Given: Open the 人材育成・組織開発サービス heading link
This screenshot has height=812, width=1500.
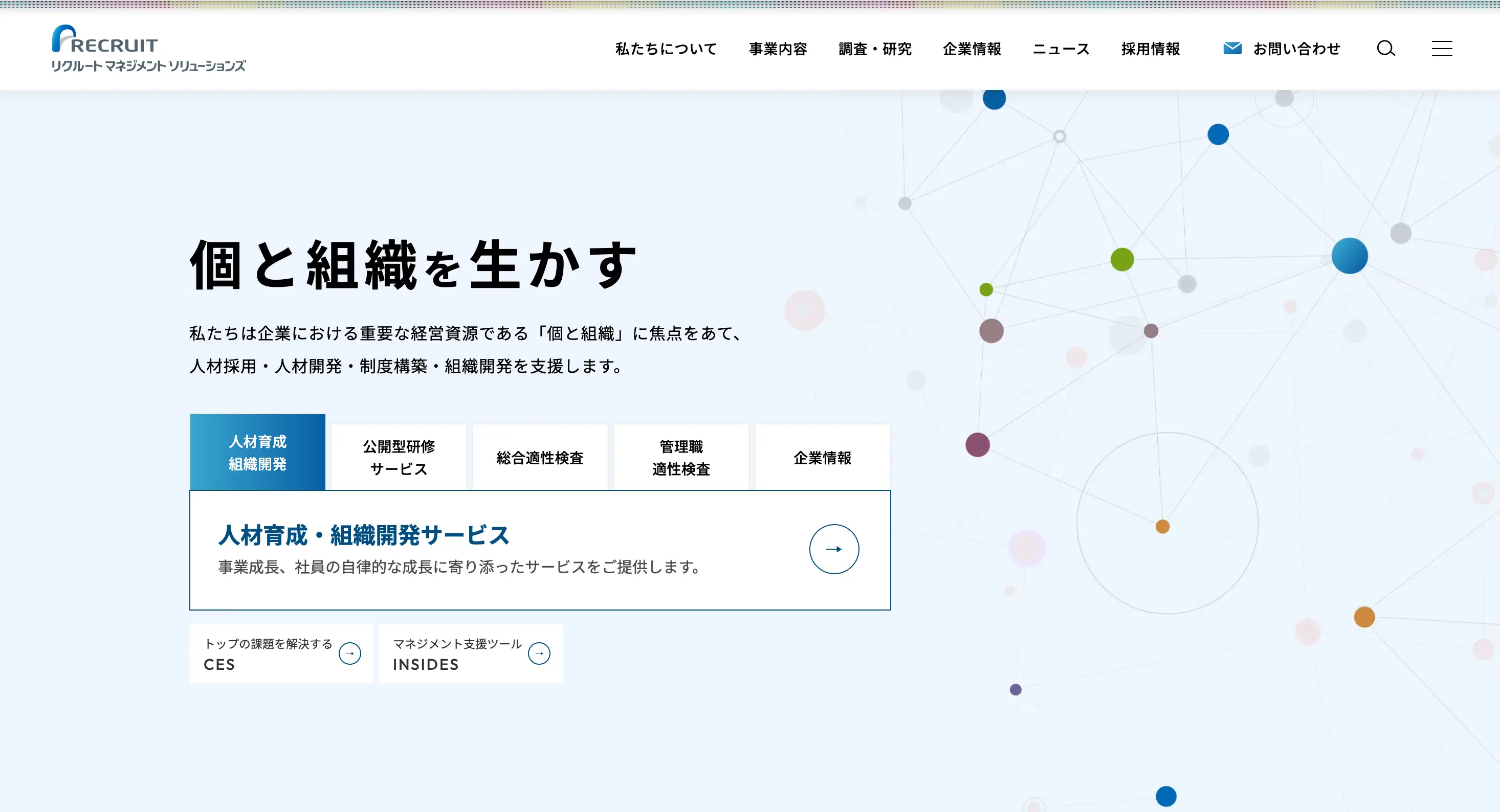Looking at the screenshot, I should click(x=364, y=535).
